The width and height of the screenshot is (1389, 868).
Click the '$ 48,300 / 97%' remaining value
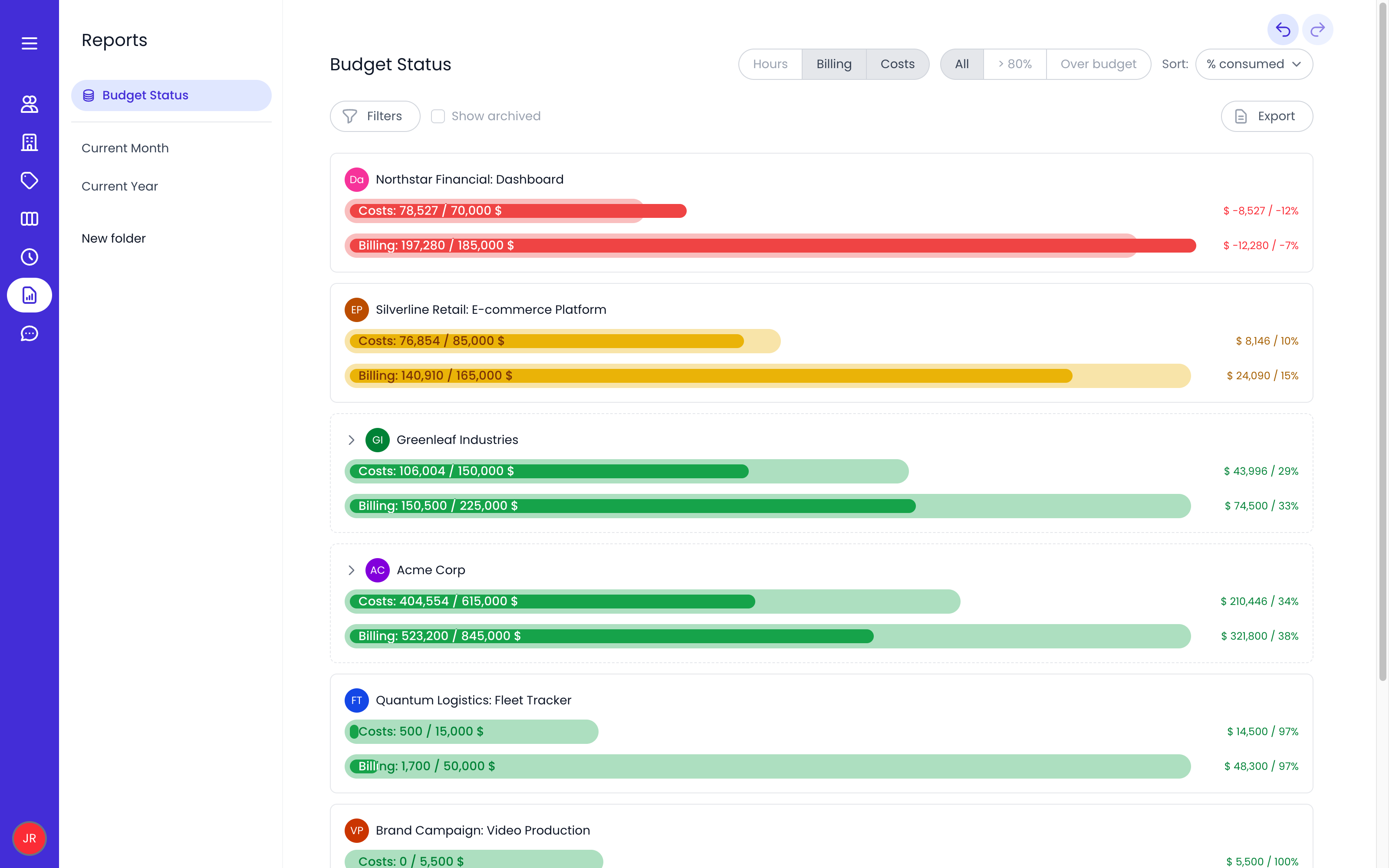(x=1261, y=766)
